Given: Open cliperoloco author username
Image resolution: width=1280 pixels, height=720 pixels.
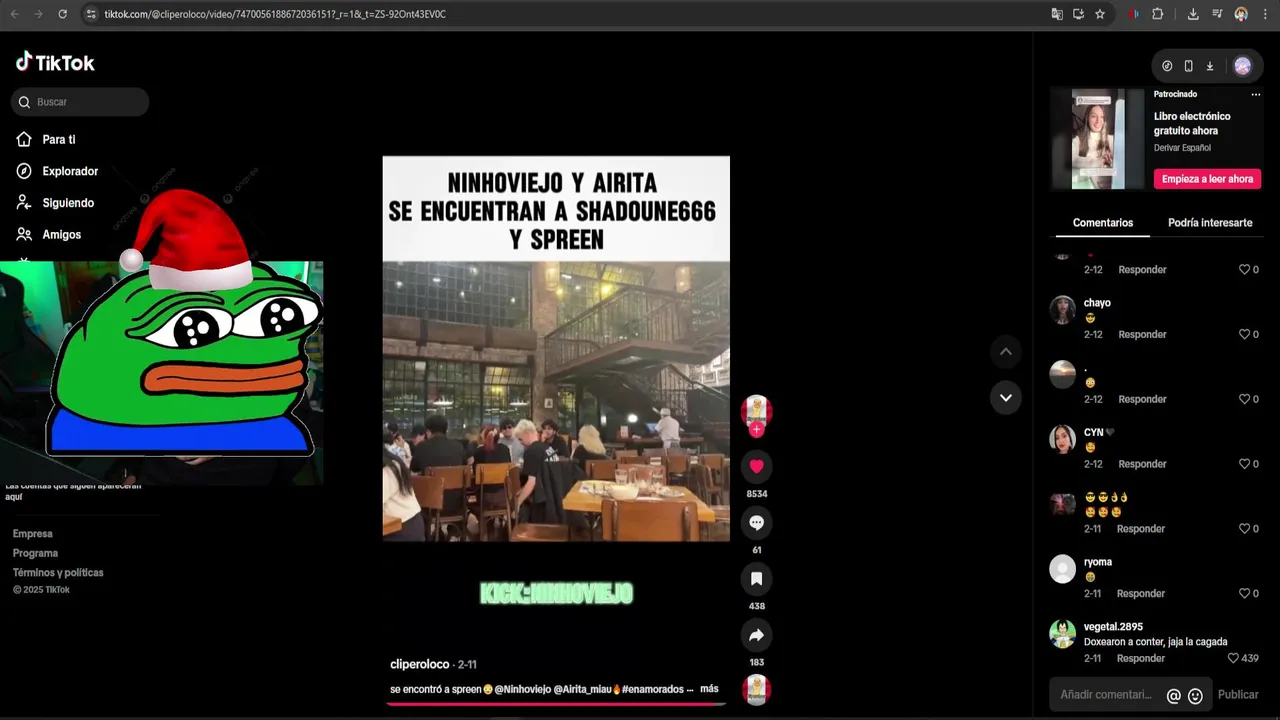Looking at the screenshot, I should 420,664.
